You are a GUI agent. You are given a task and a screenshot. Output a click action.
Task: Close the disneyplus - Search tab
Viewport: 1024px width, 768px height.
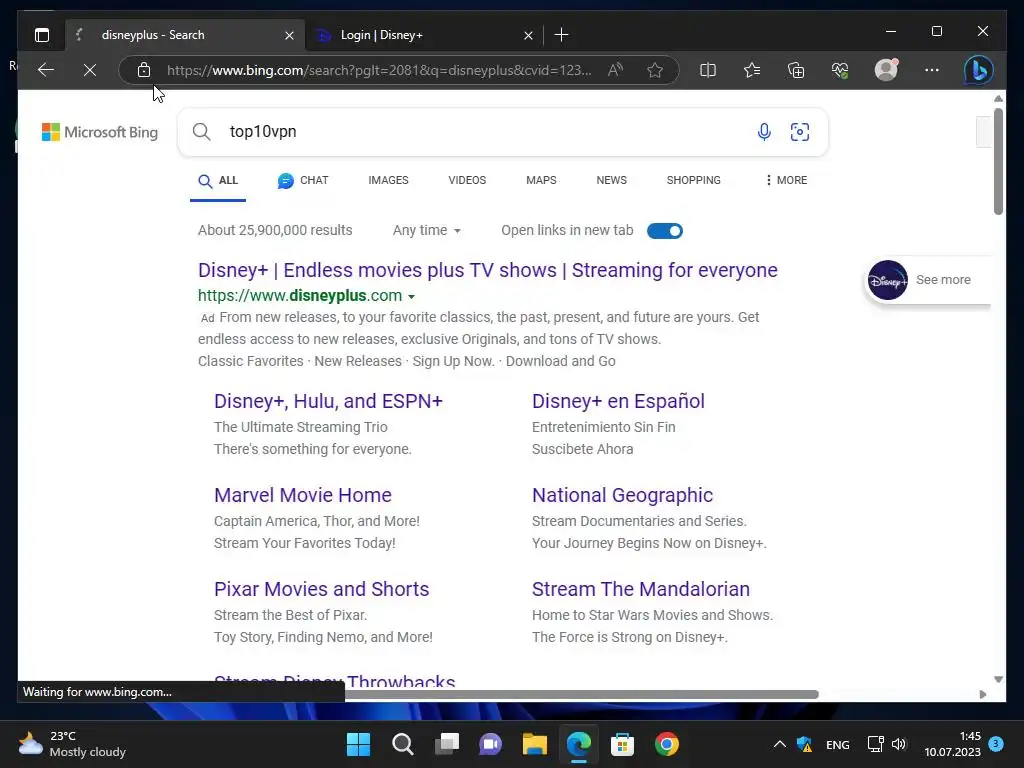tap(289, 35)
